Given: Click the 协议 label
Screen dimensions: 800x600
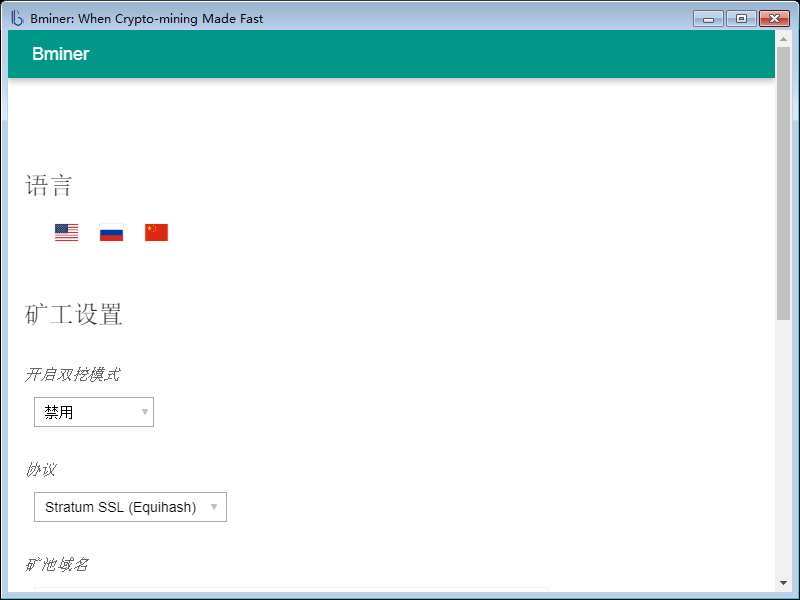Looking at the screenshot, I should tap(41, 469).
